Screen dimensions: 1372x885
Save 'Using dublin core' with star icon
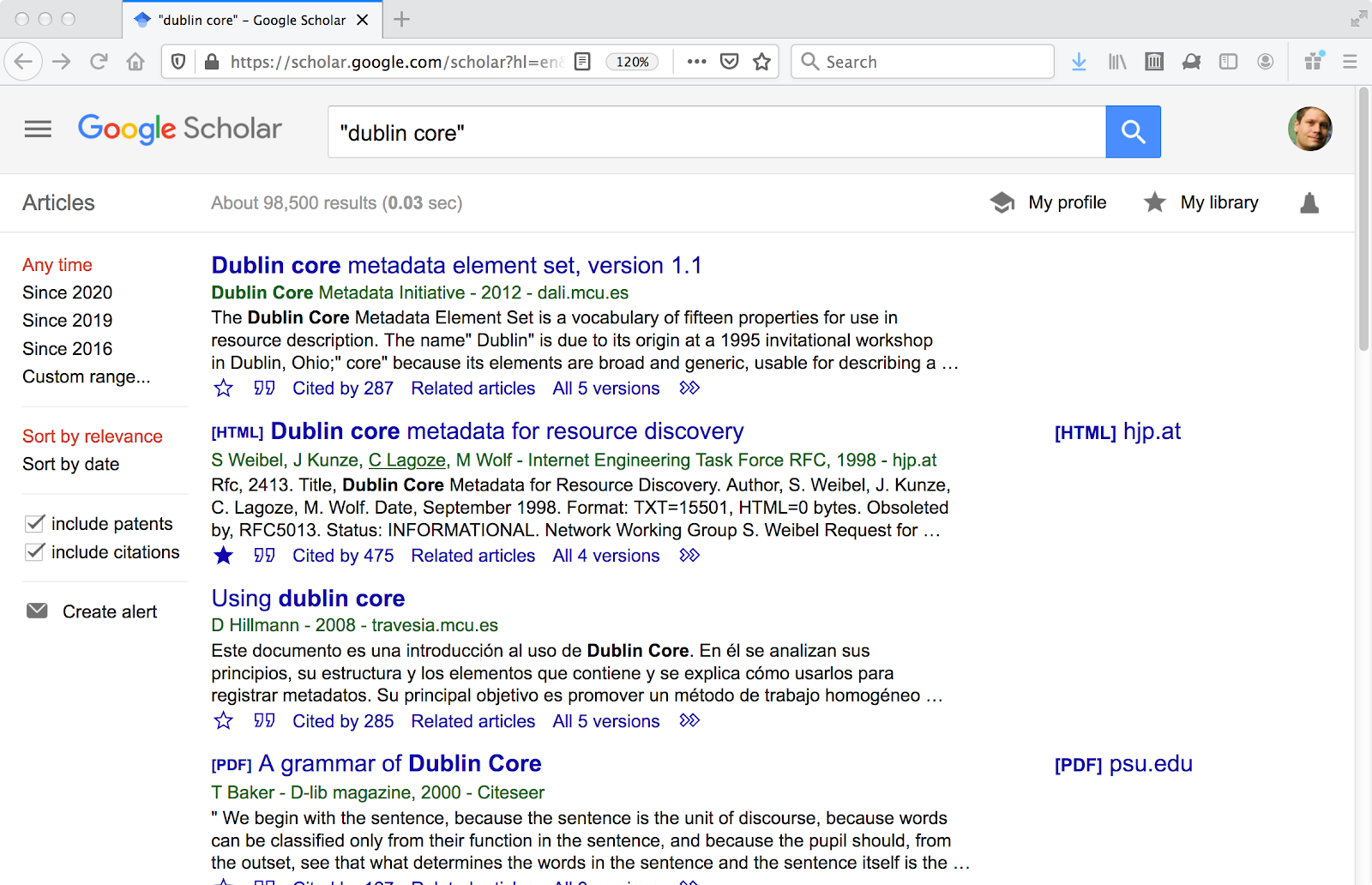tap(223, 721)
